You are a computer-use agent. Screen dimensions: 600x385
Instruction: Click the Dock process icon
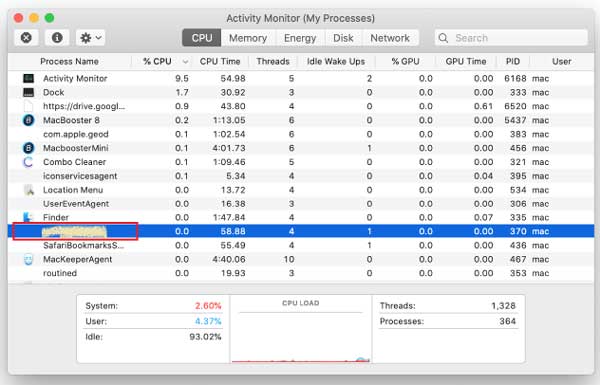tap(28, 92)
